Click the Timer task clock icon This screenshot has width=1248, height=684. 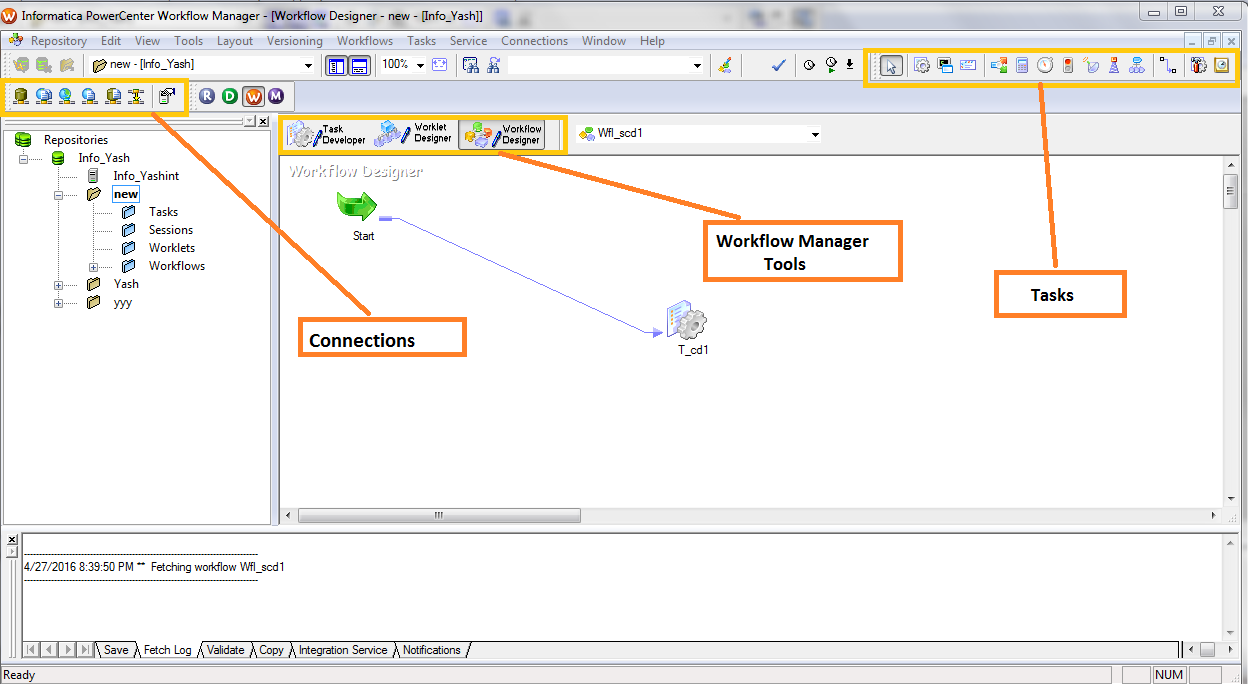pos(1045,66)
